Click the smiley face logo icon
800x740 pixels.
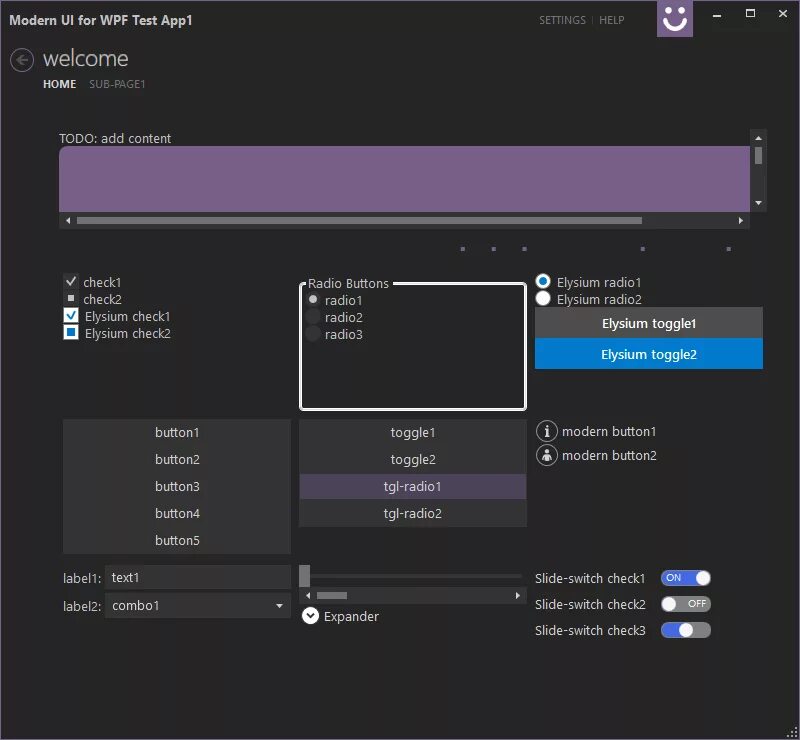[x=674, y=18]
